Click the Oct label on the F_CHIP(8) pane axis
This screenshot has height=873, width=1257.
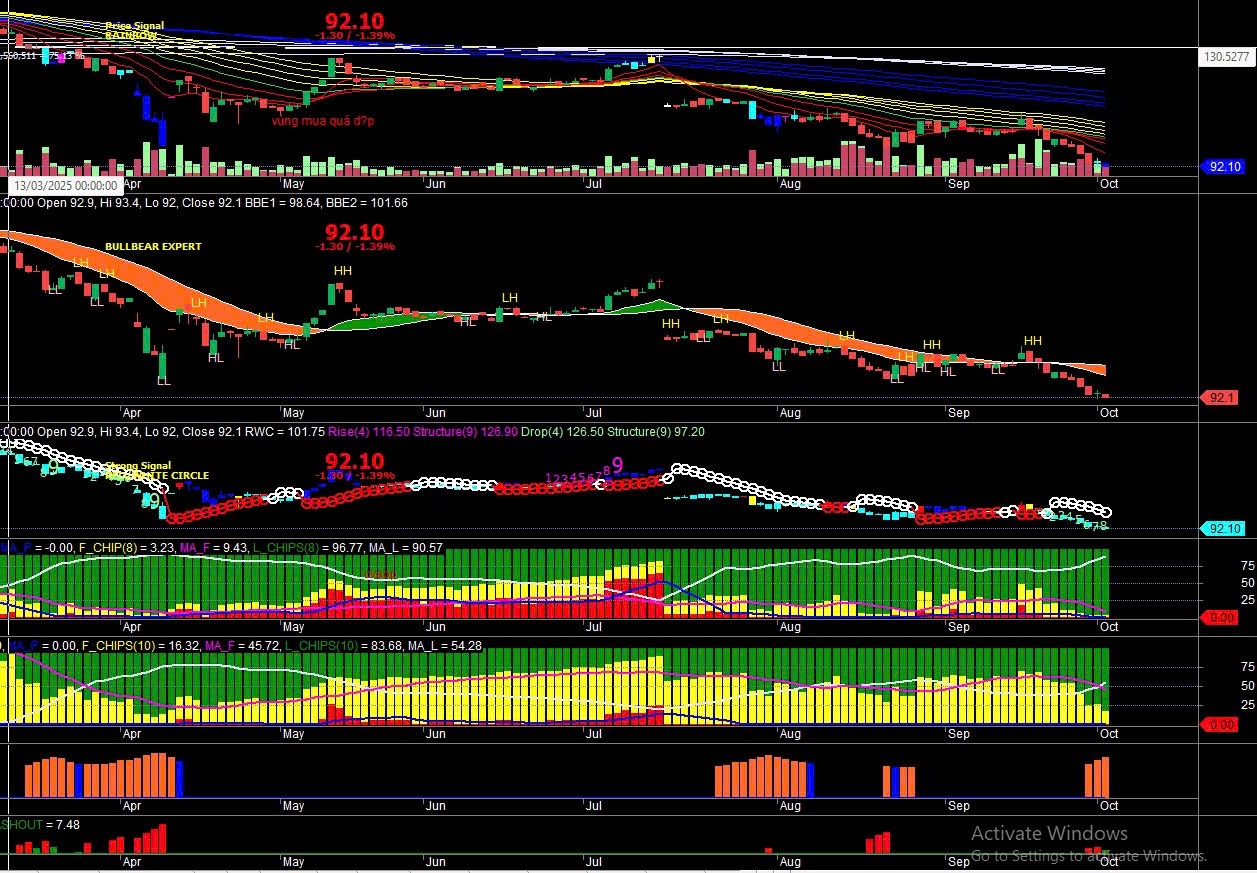[1108, 627]
